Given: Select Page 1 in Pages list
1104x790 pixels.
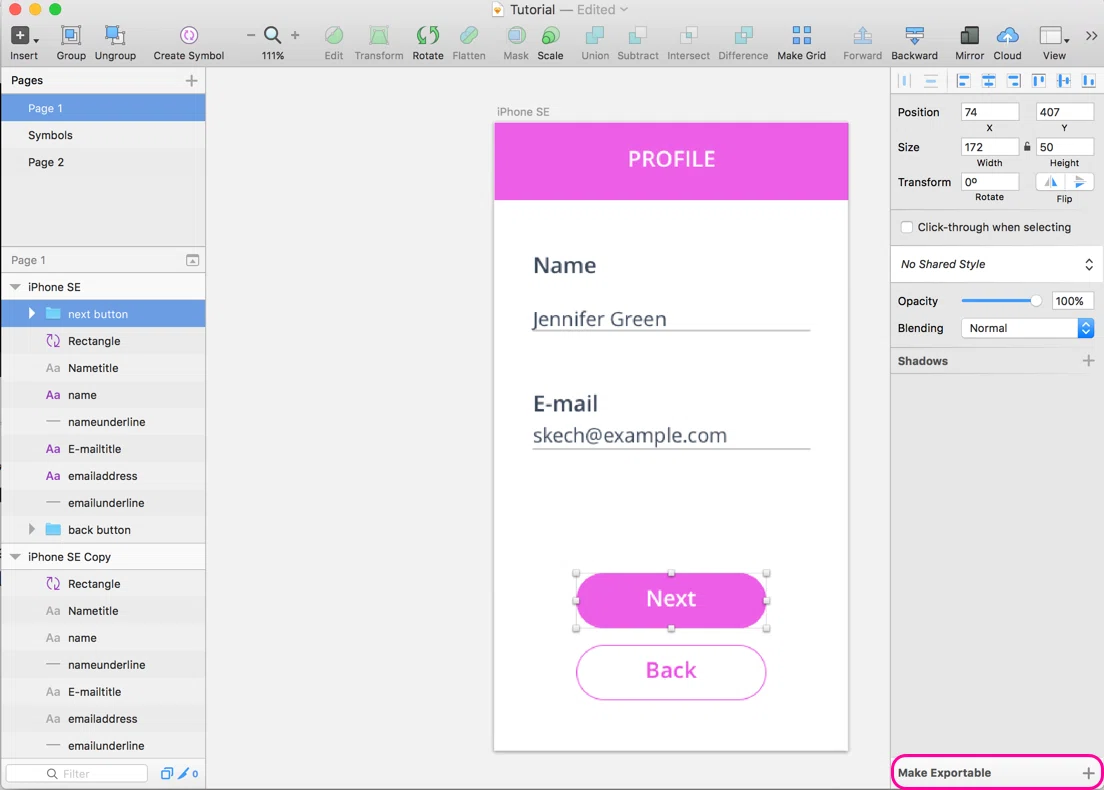Looking at the screenshot, I should click(103, 108).
